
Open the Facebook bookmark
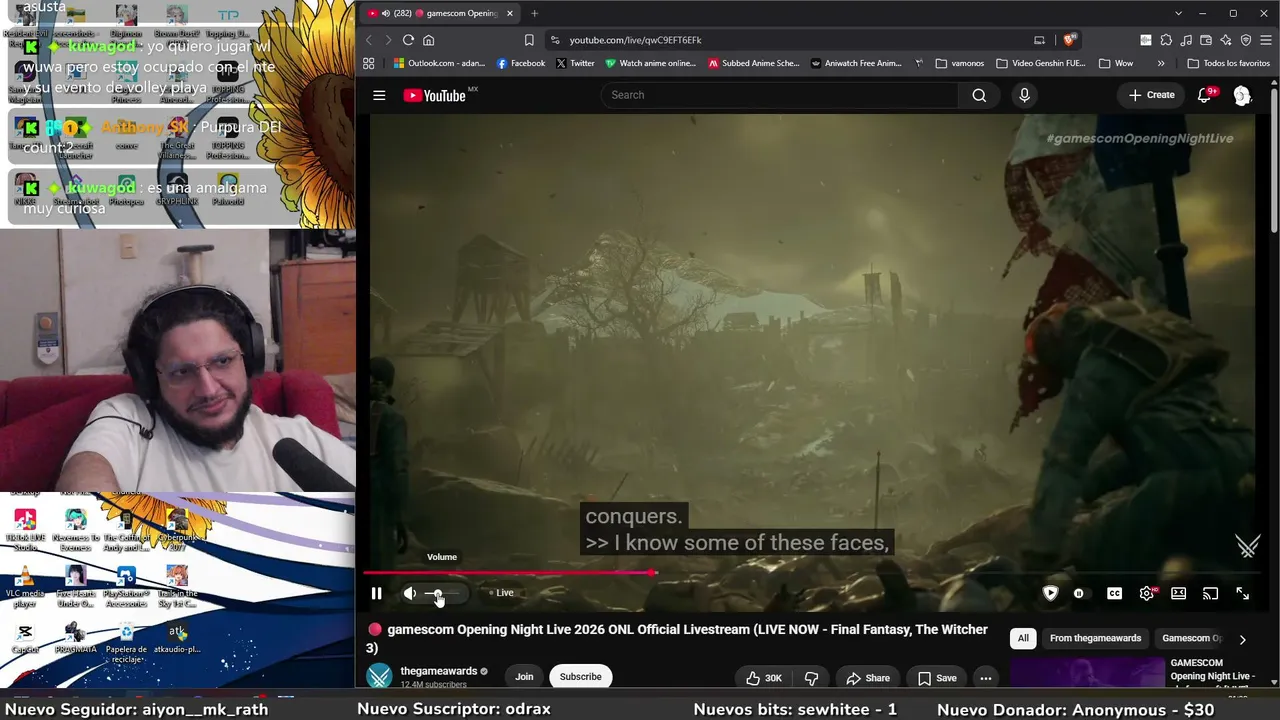pyautogui.click(x=521, y=63)
